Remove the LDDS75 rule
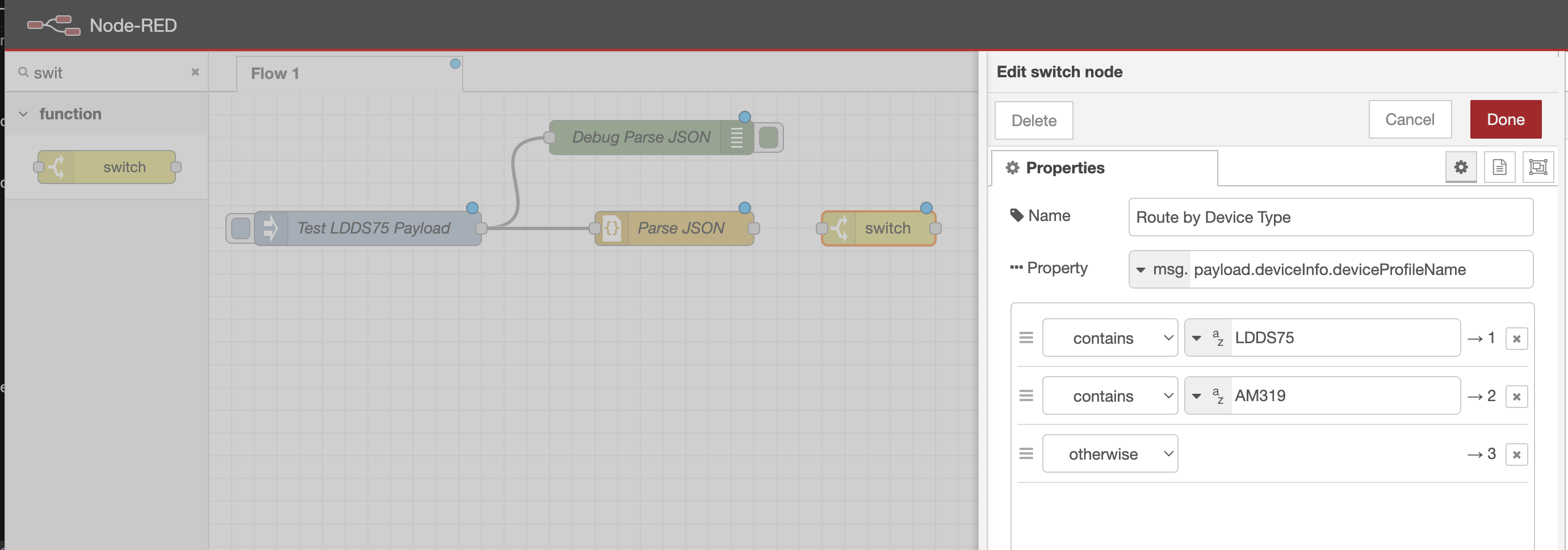This screenshot has width=1568, height=550. pyautogui.click(x=1516, y=339)
